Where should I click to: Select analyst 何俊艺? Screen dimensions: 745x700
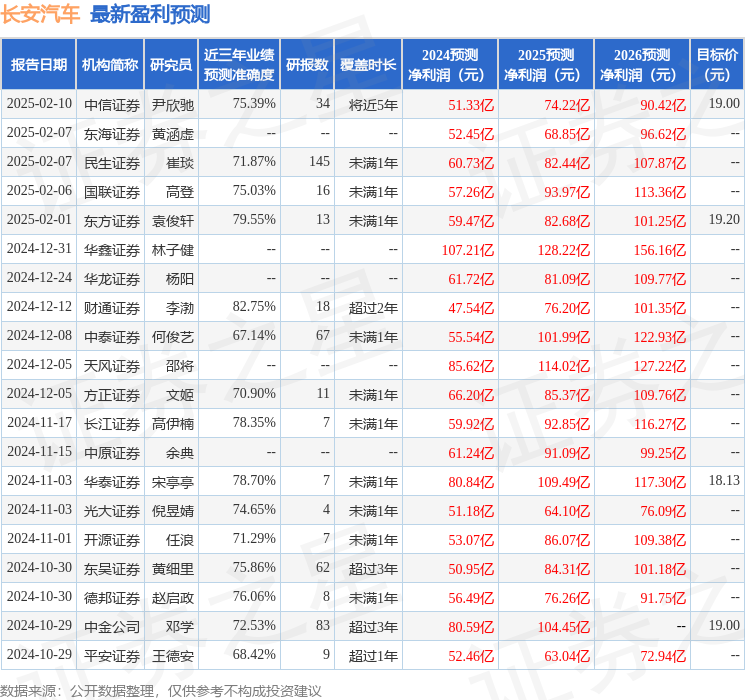(x=172, y=337)
